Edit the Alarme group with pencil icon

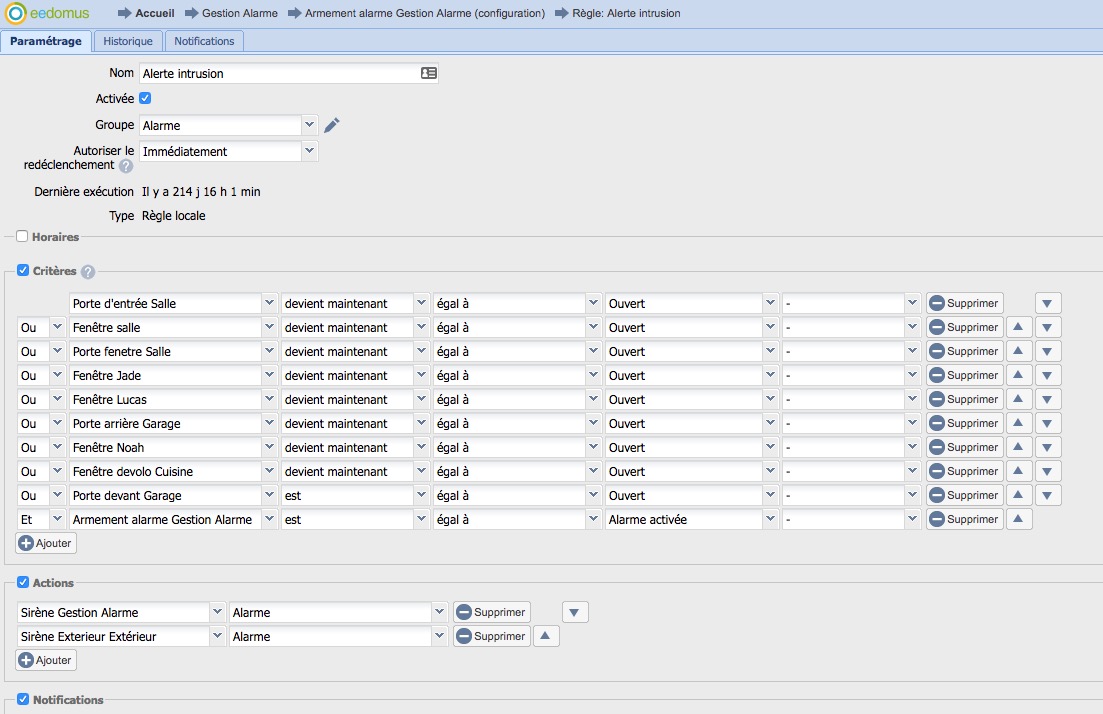point(332,125)
